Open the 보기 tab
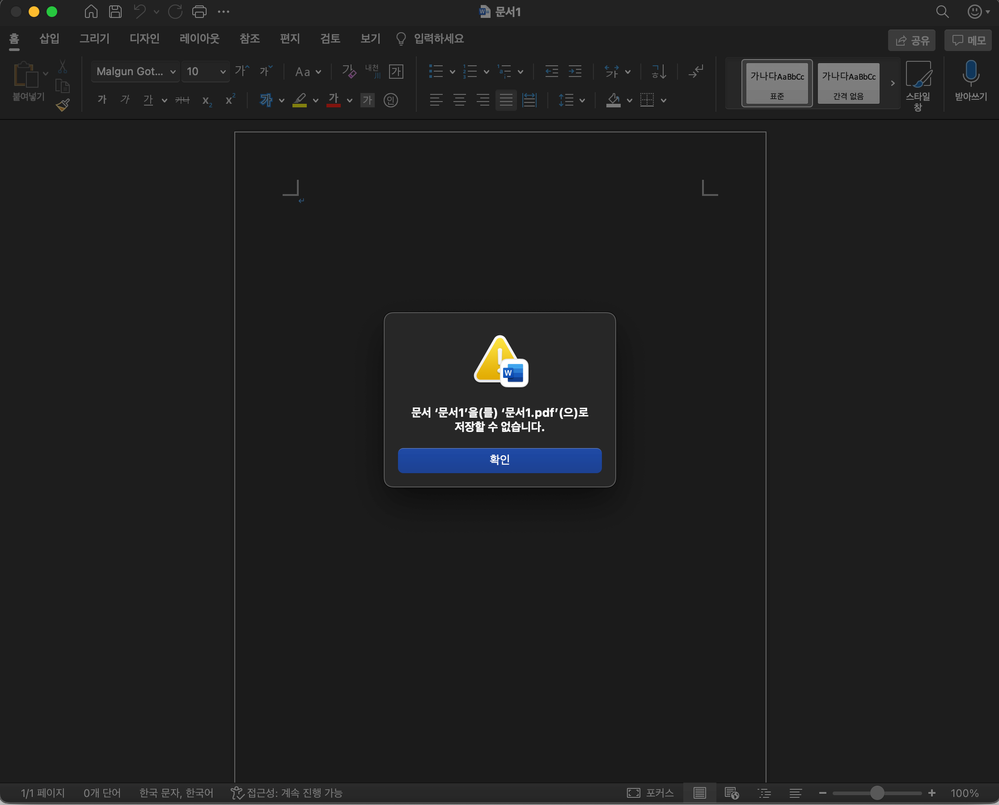Image resolution: width=999 pixels, height=805 pixels. [x=370, y=39]
